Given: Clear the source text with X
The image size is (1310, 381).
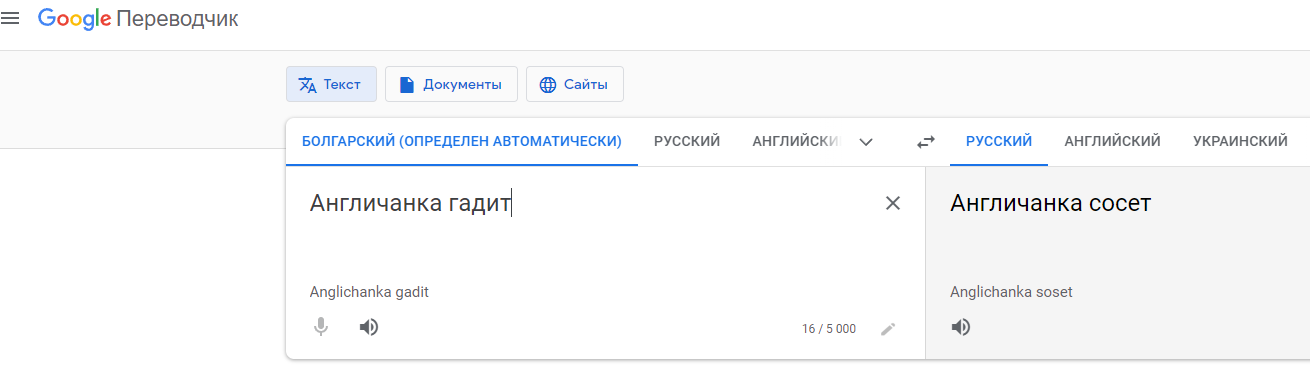Looking at the screenshot, I should (x=893, y=203).
